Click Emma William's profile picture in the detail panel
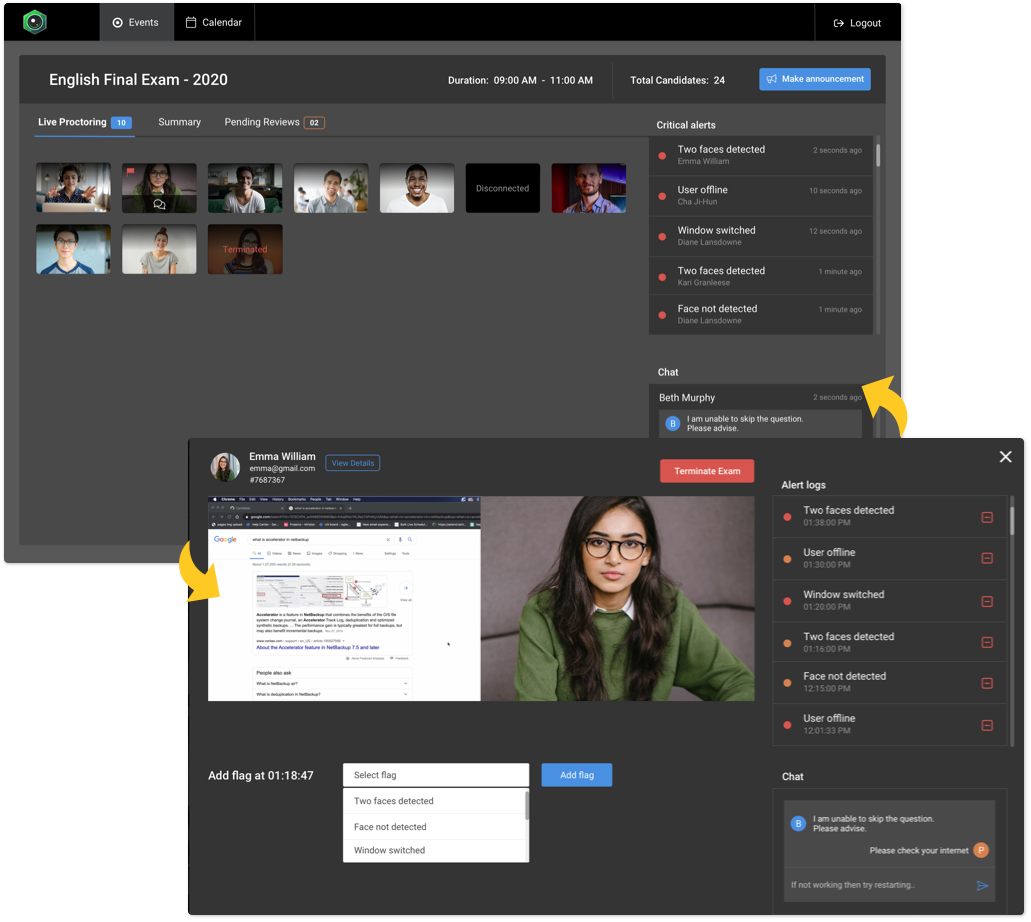Image resolution: width=1031 pixels, height=922 pixels. click(225, 463)
